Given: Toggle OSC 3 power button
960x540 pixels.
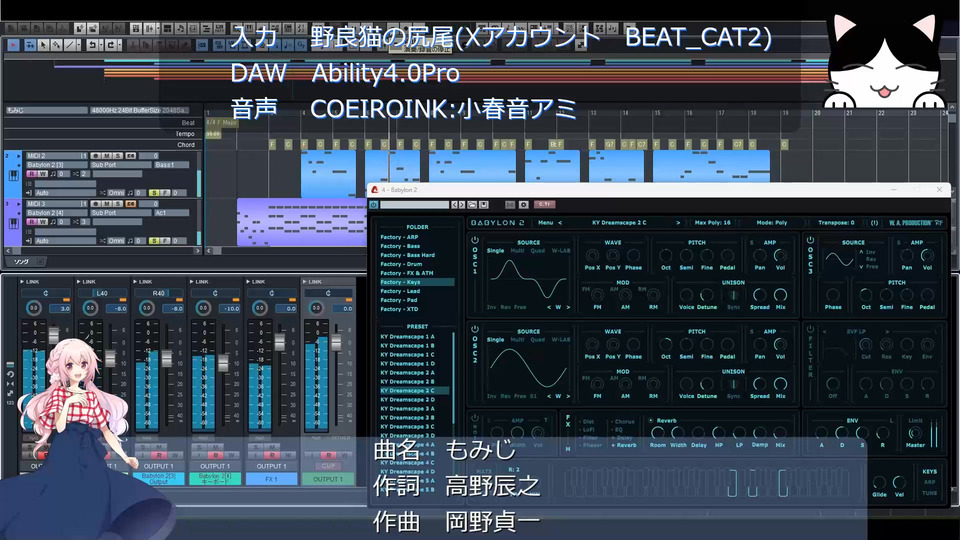Looking at the screenshot, I should point(810,241).
